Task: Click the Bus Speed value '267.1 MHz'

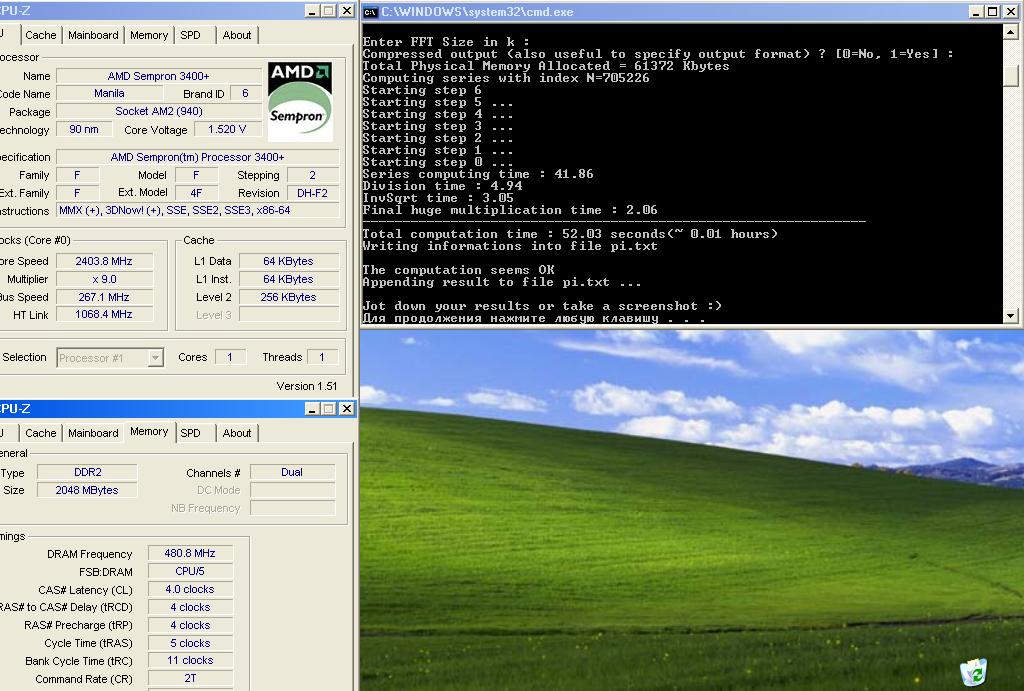Action: (104, 297)
